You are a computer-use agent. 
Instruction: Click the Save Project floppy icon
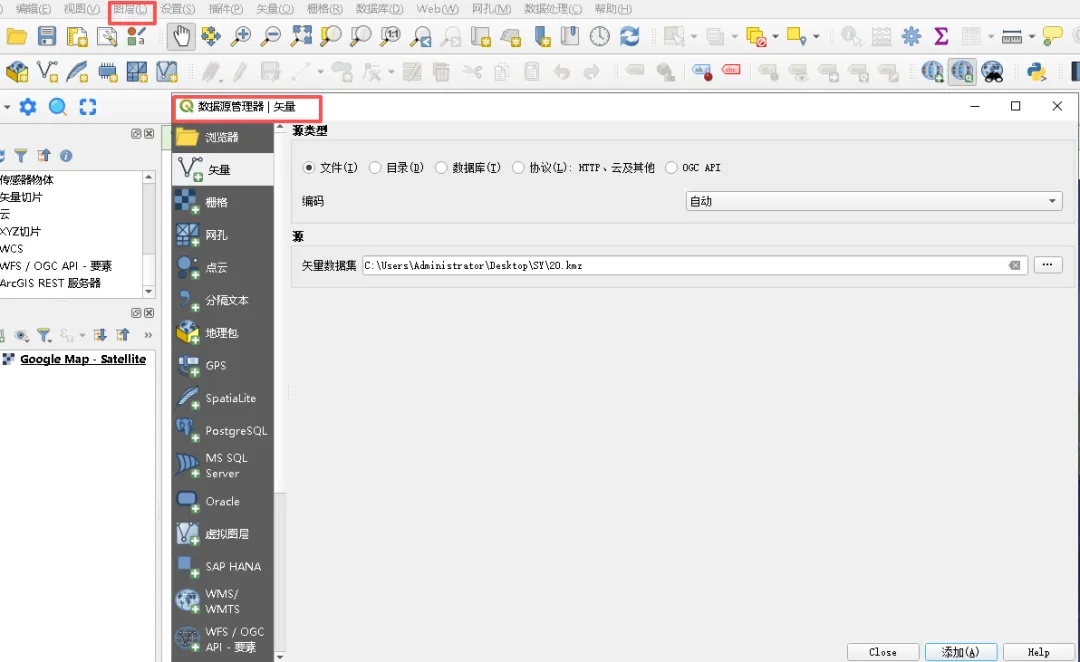click(x=47, y=37)
